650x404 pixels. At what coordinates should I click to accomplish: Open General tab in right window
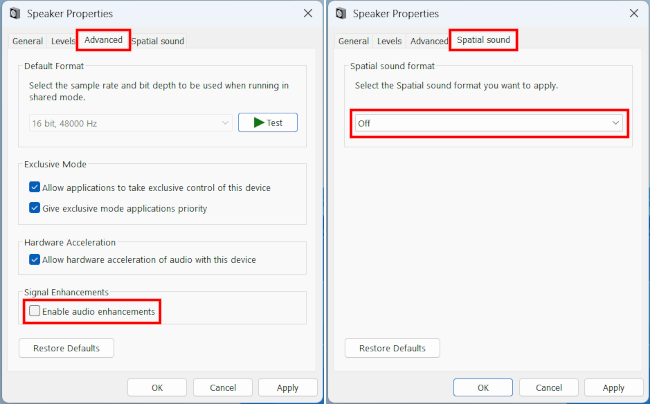[x=353, y=41]
